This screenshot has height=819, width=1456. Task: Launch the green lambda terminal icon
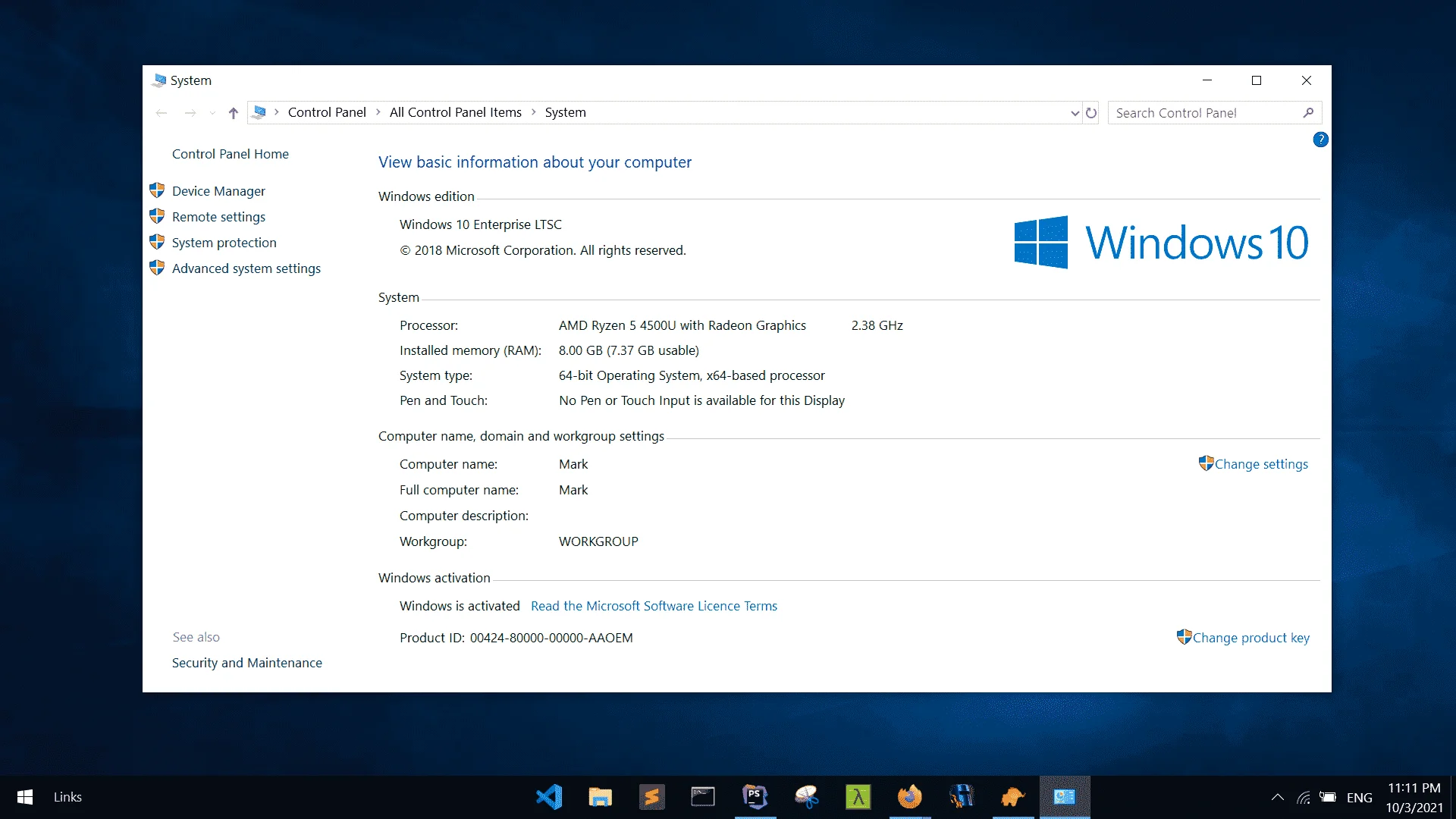click(x=858, y=797)
